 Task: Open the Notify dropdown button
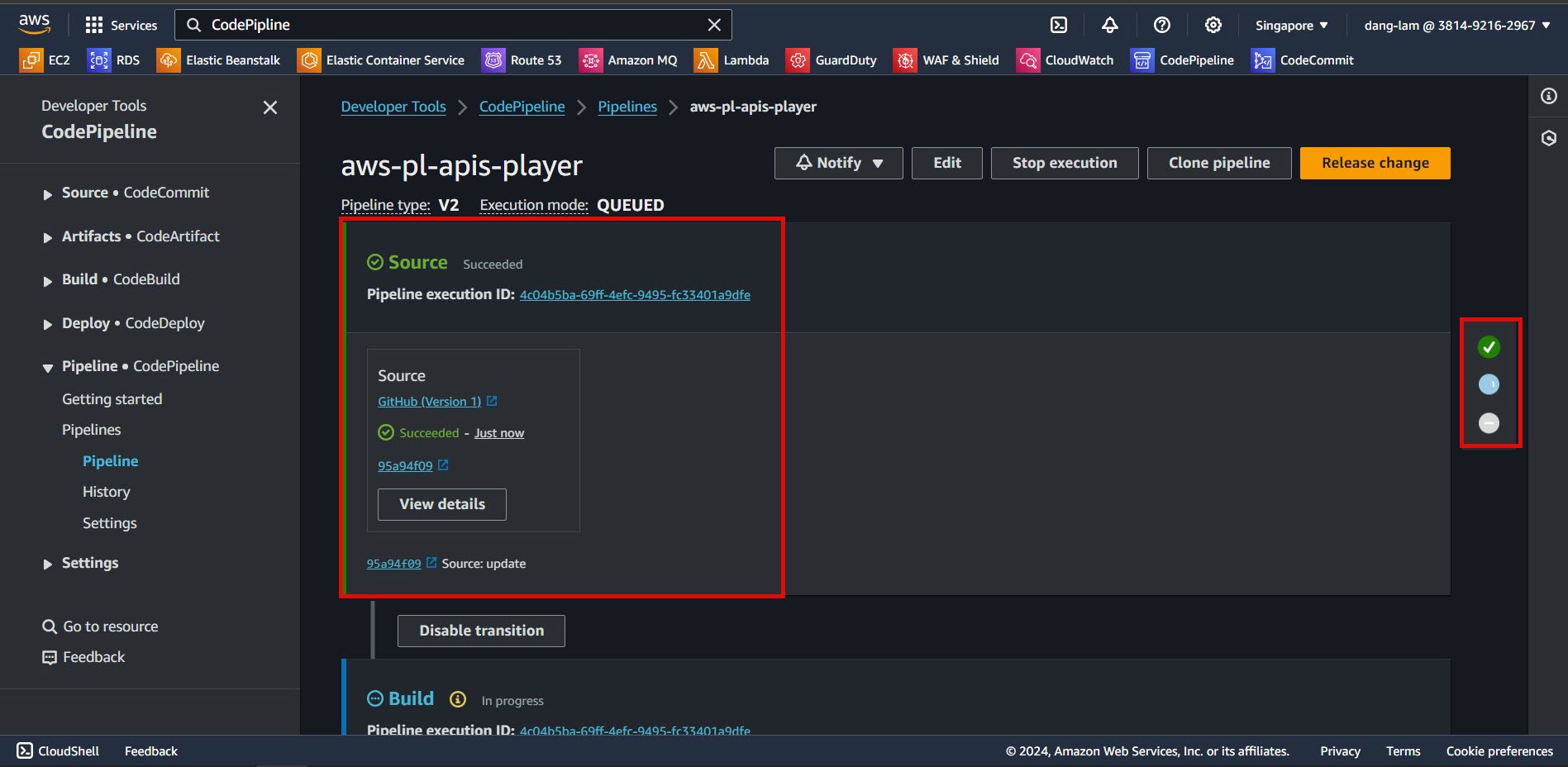tap(839, 163)
